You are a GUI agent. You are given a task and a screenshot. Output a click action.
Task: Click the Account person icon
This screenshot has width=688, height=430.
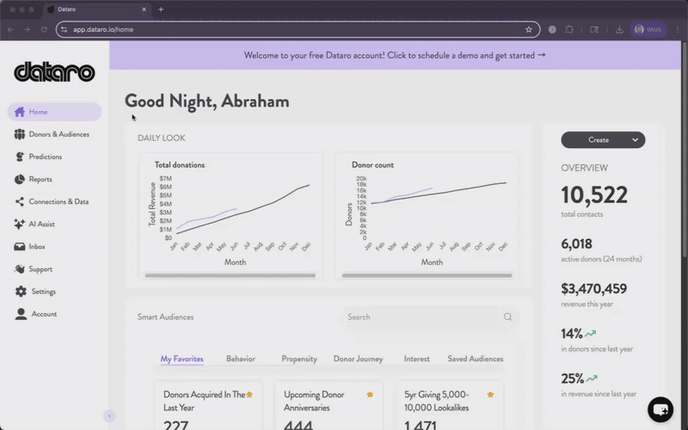21,314
